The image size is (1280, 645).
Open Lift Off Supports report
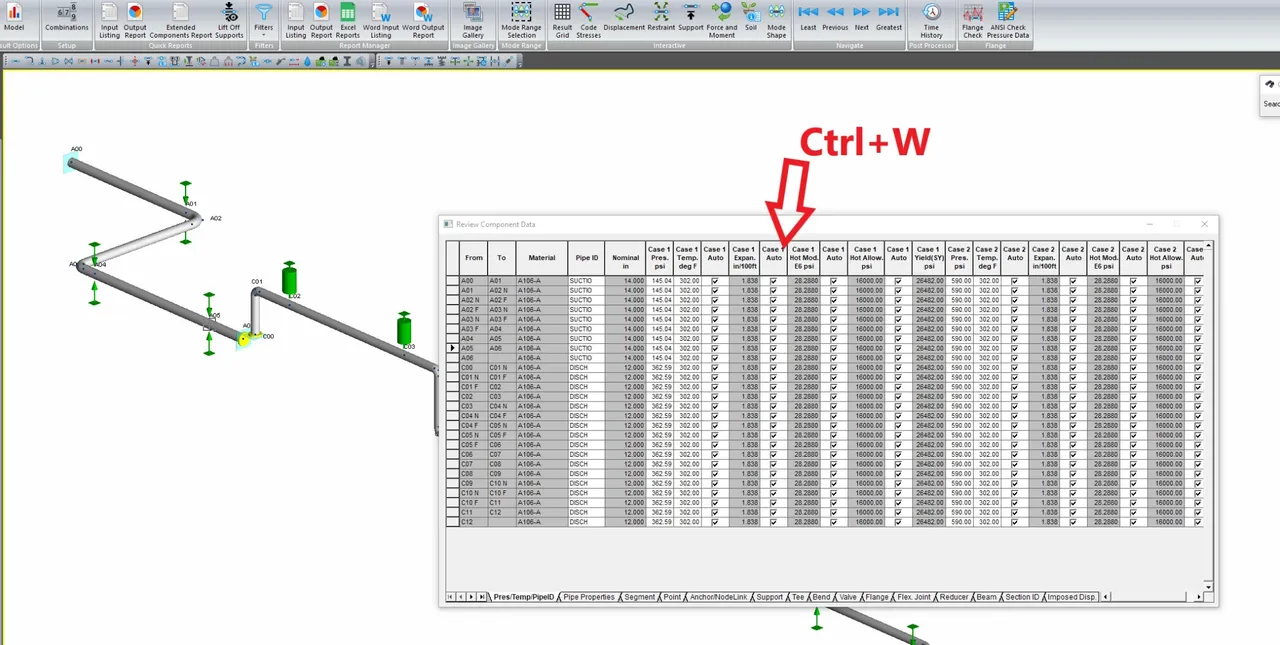[x=229, y=20]
